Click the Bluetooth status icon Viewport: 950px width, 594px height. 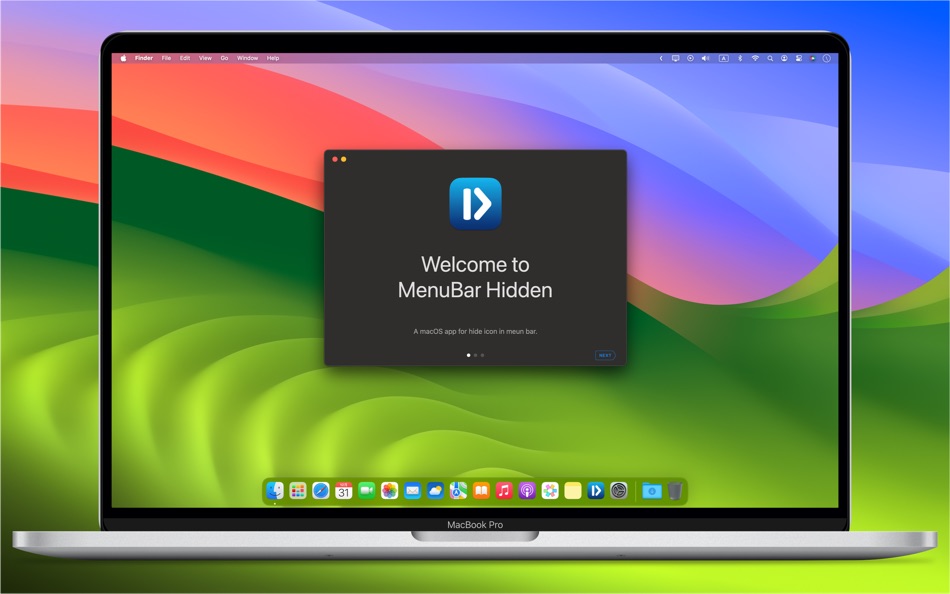coord(740,58)
